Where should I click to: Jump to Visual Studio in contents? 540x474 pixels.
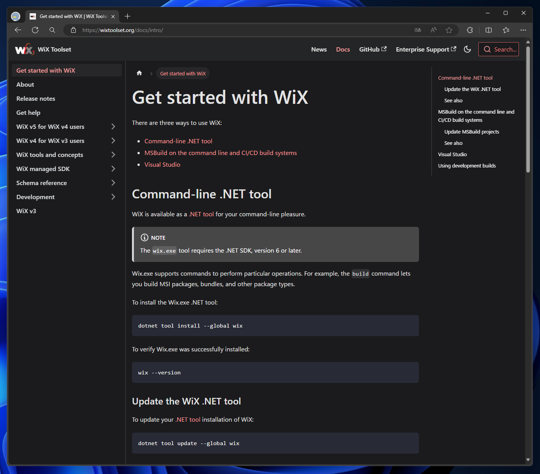452,154
